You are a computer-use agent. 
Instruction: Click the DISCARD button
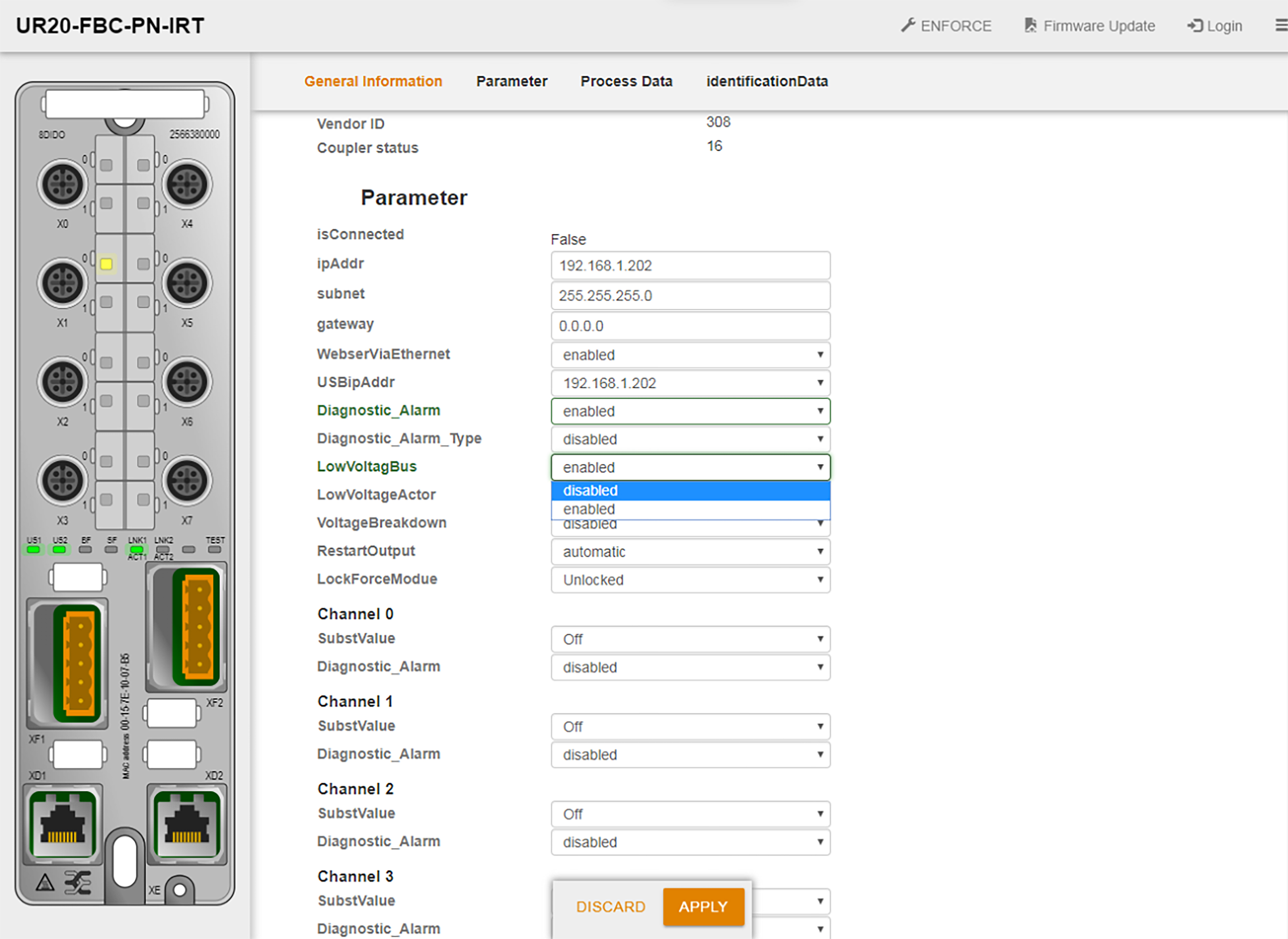pyautogui.click(x=610, y=907)
